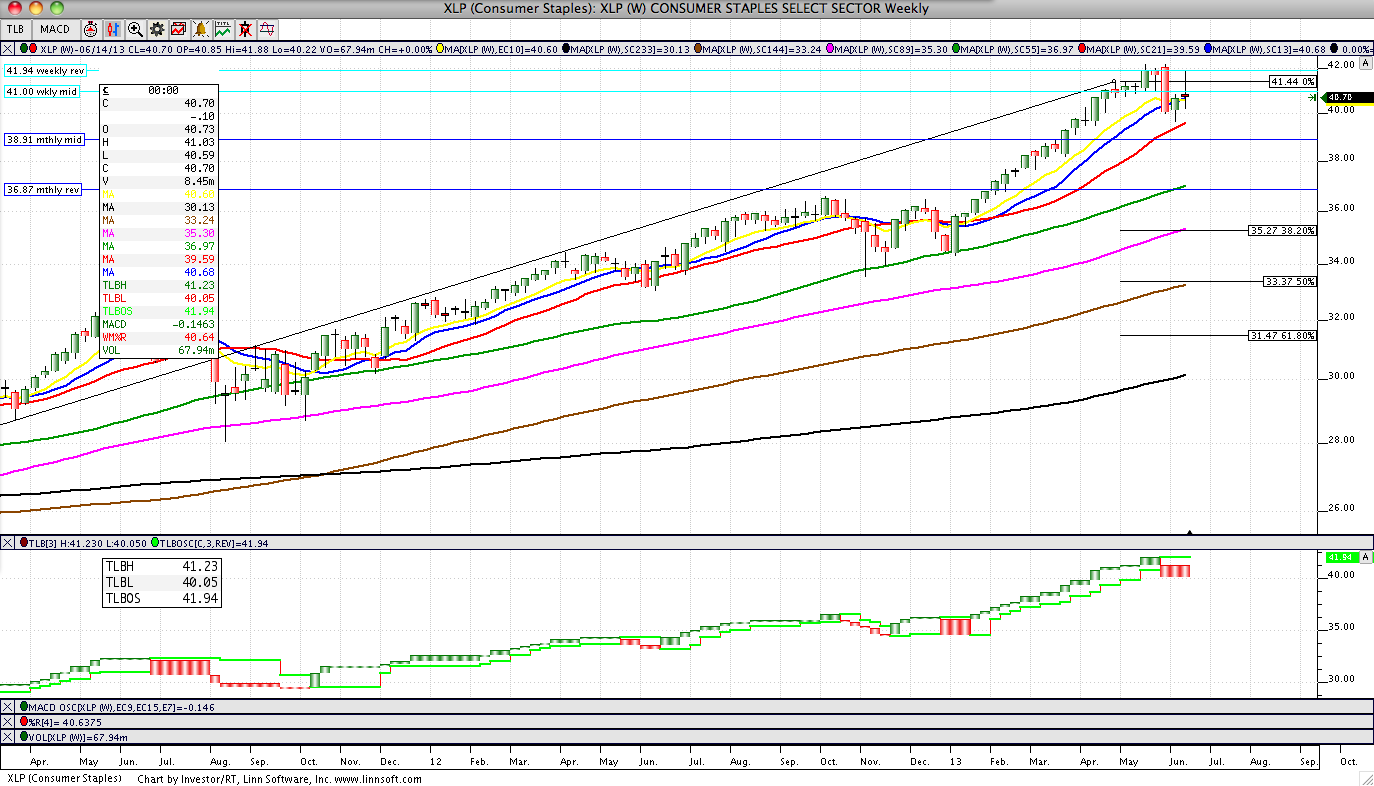Click the green arrow beside price scale
The height and width of the screenshot is (786, 1374).
pyautogui.click(x=1312, y=97)
